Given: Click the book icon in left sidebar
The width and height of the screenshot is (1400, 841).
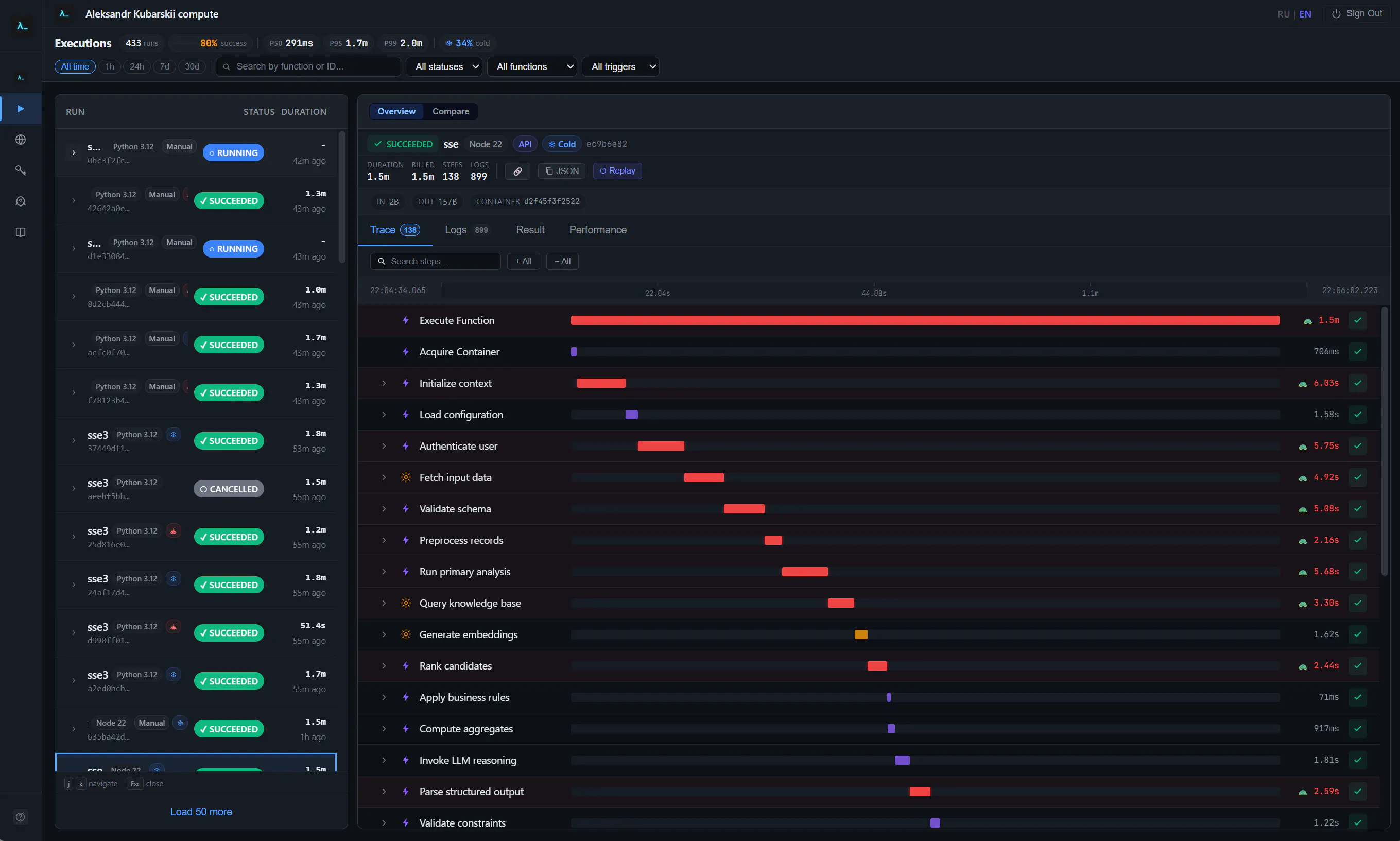Looking at the screenshot, I should coord(21,232).
